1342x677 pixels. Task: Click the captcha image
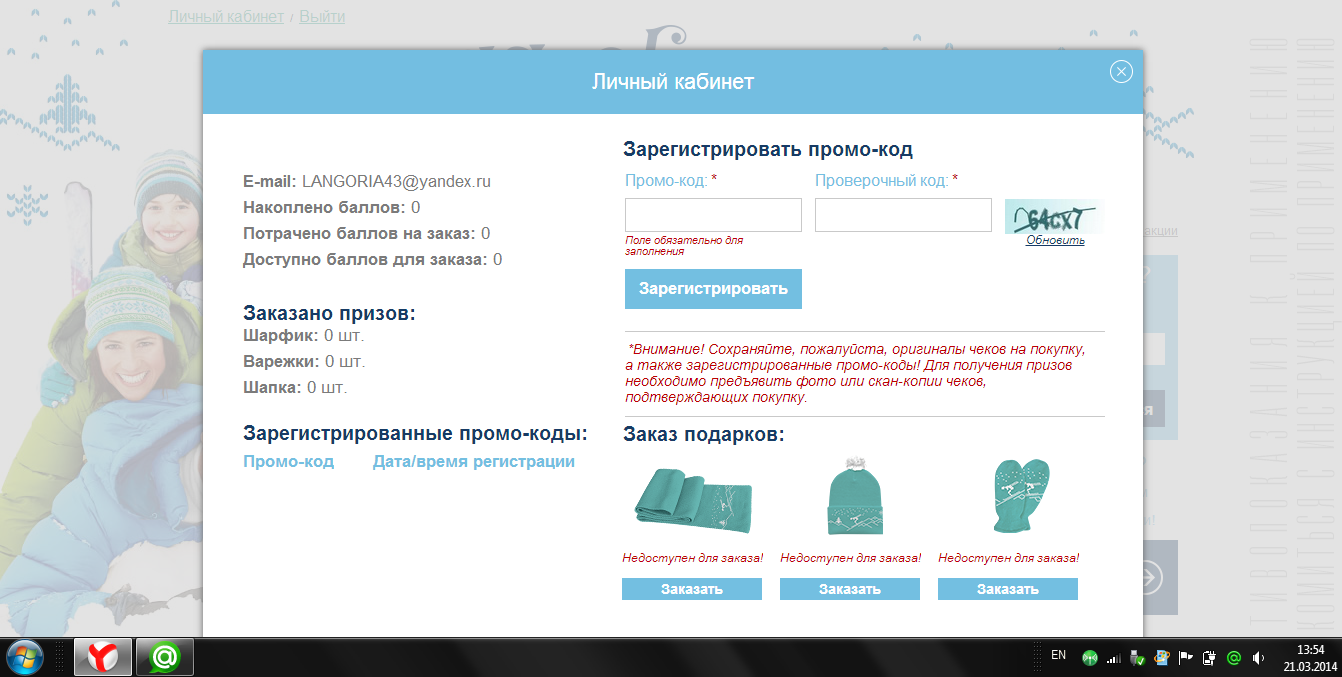[x=1054, y=217]
